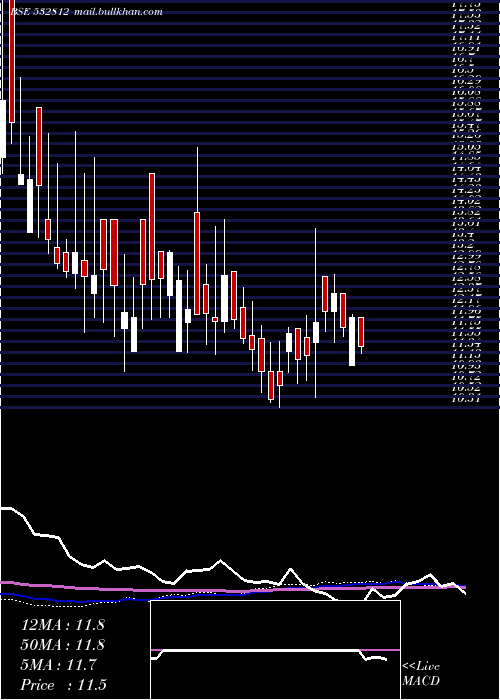Viewport: 500px width, 700px height.
Task: Click the 10.31 price axis label
Action: pyautogui.click(x=466, y=398)
